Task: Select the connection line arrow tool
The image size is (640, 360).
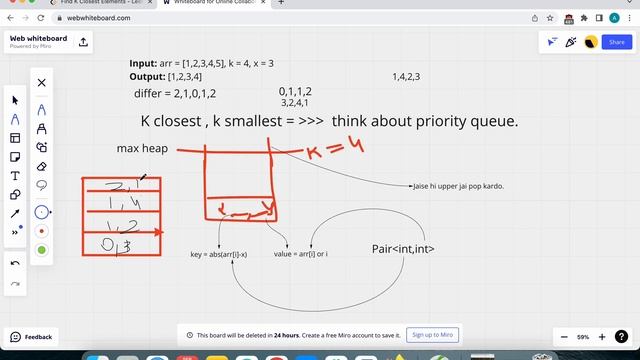Action: coord(15,213)
